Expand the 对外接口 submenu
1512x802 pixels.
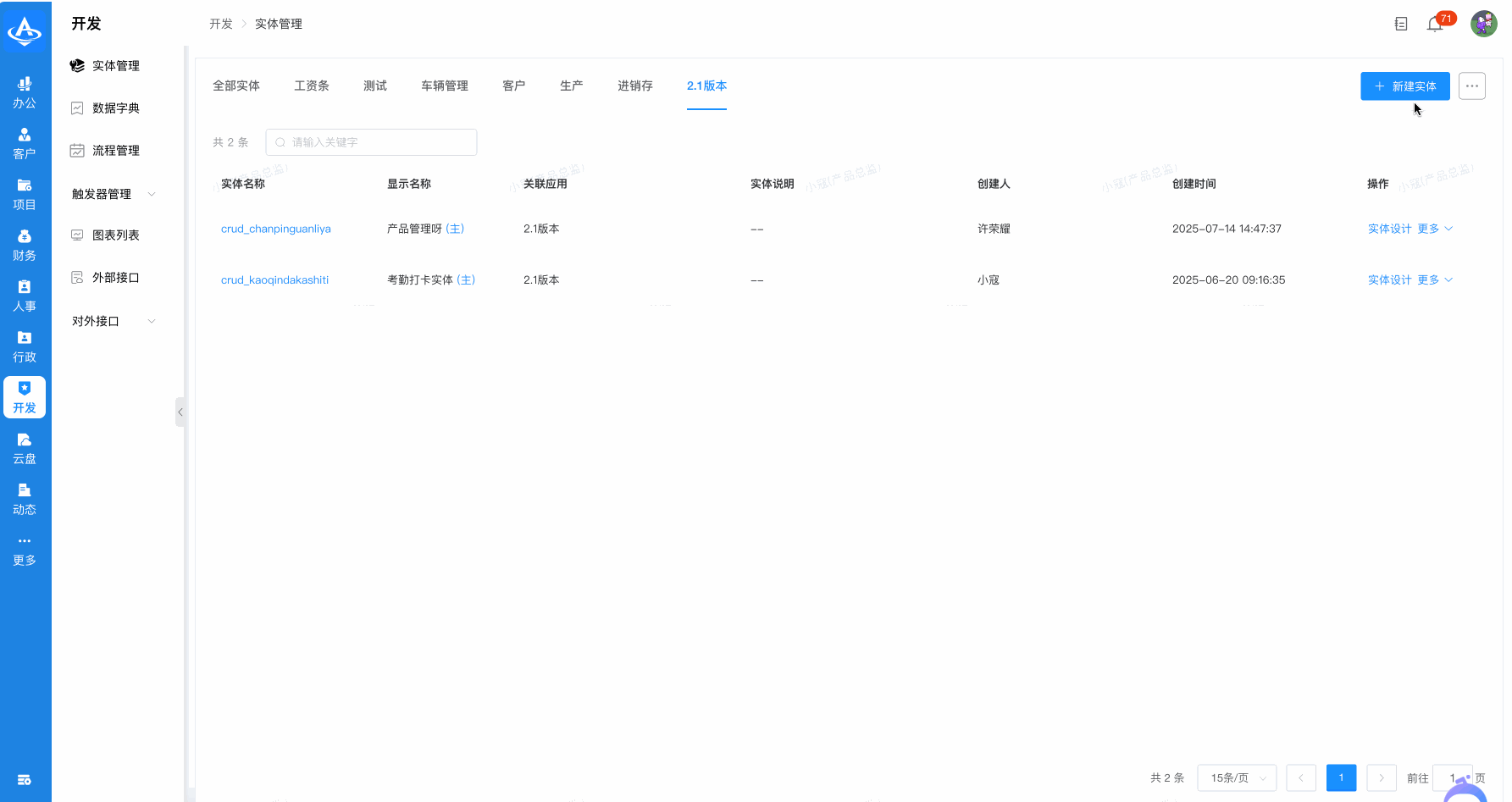point(114,321)
